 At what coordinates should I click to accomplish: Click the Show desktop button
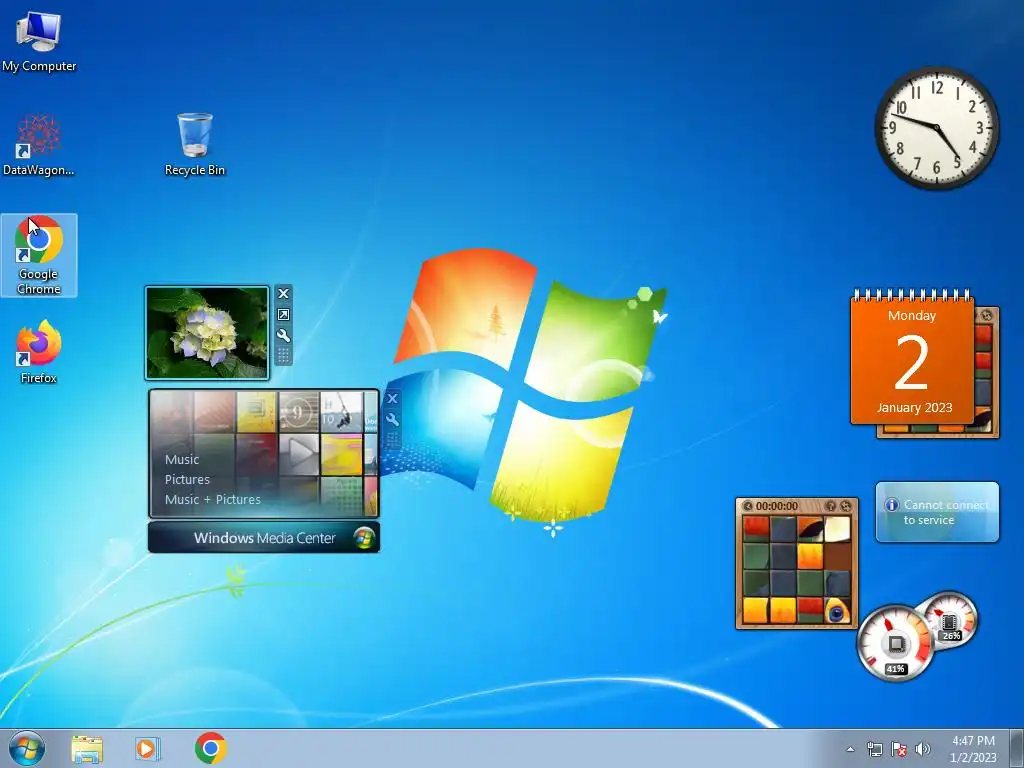[x=1017, y=748]
